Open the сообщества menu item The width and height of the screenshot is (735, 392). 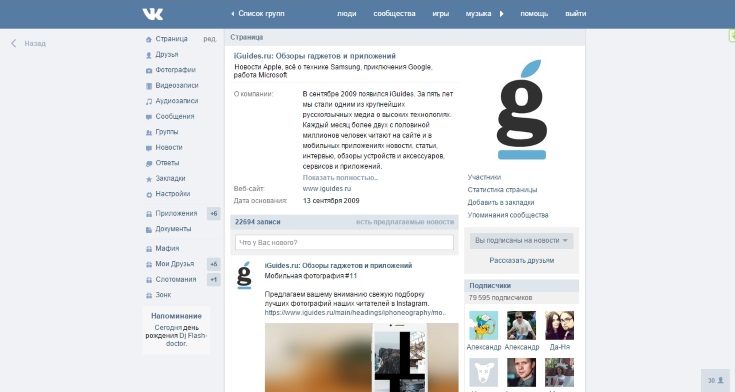click(x=394, y=14)
